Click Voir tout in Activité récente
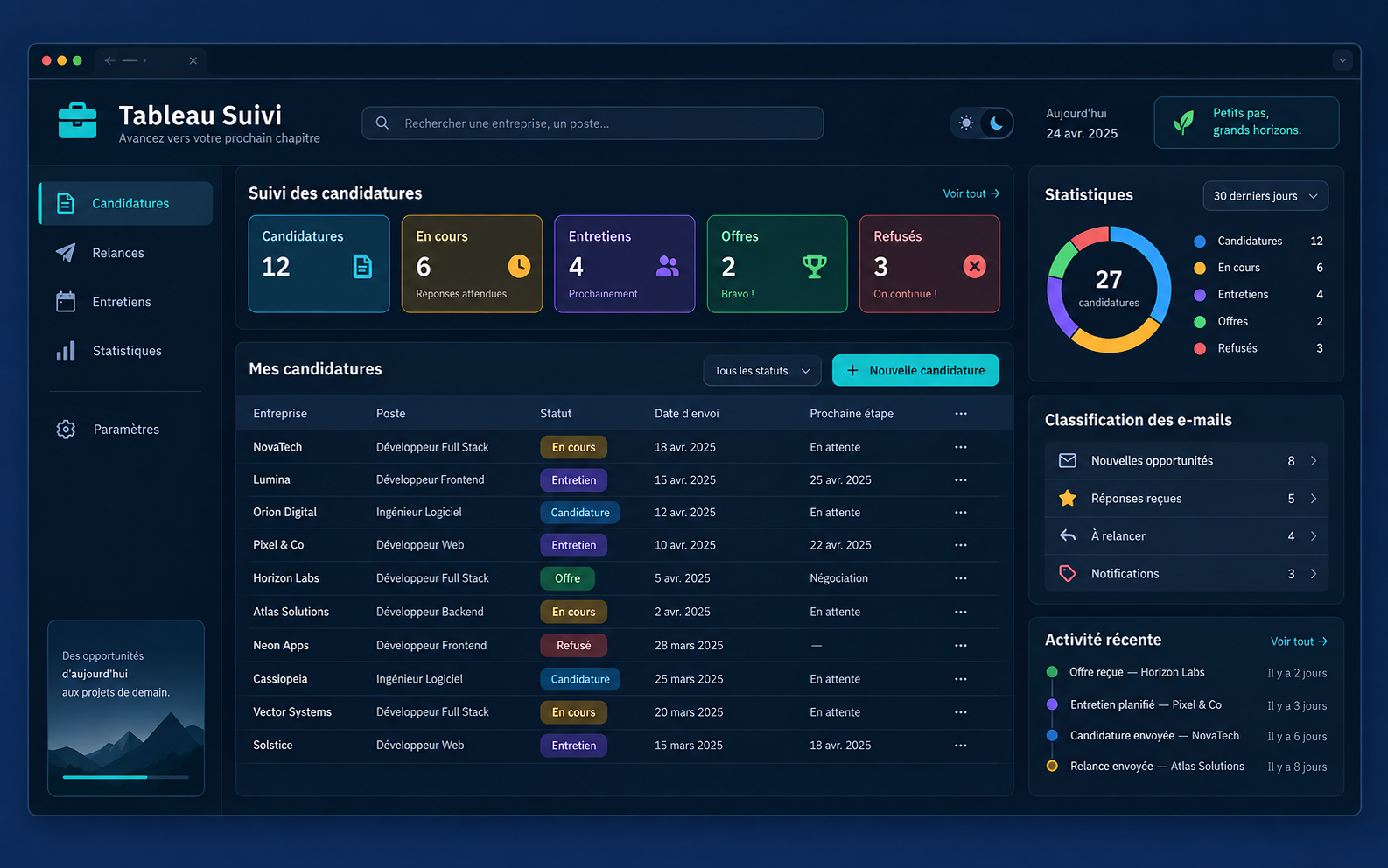 point(1299,641)
